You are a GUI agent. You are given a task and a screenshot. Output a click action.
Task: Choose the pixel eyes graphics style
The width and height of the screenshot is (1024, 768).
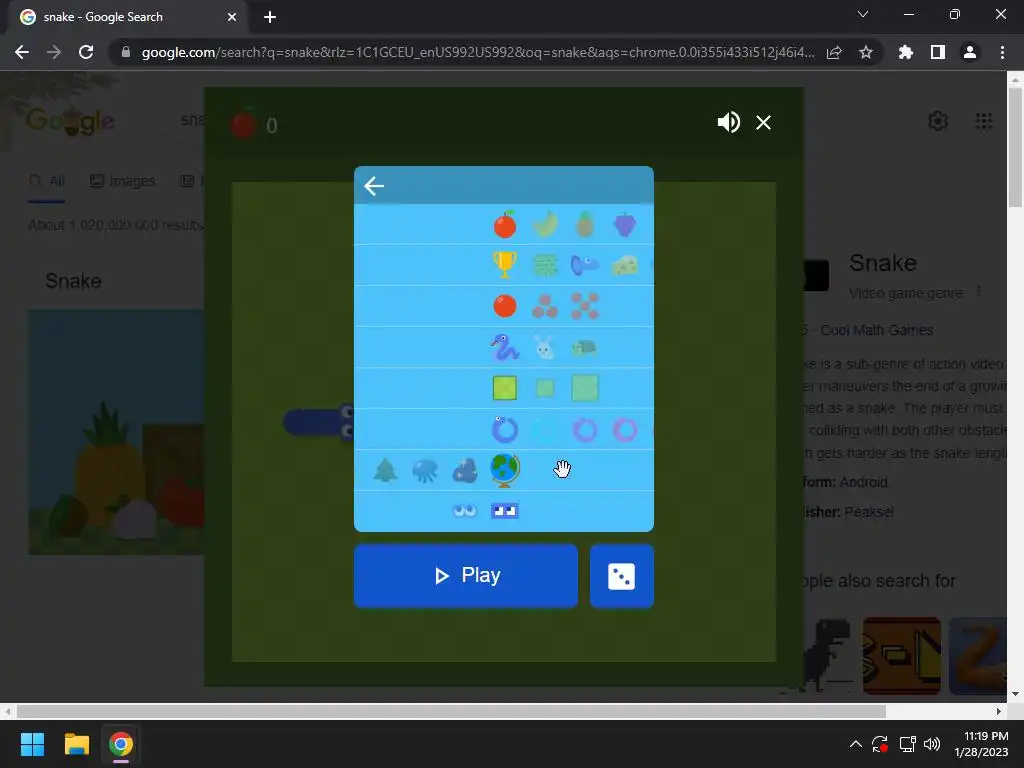505,511
